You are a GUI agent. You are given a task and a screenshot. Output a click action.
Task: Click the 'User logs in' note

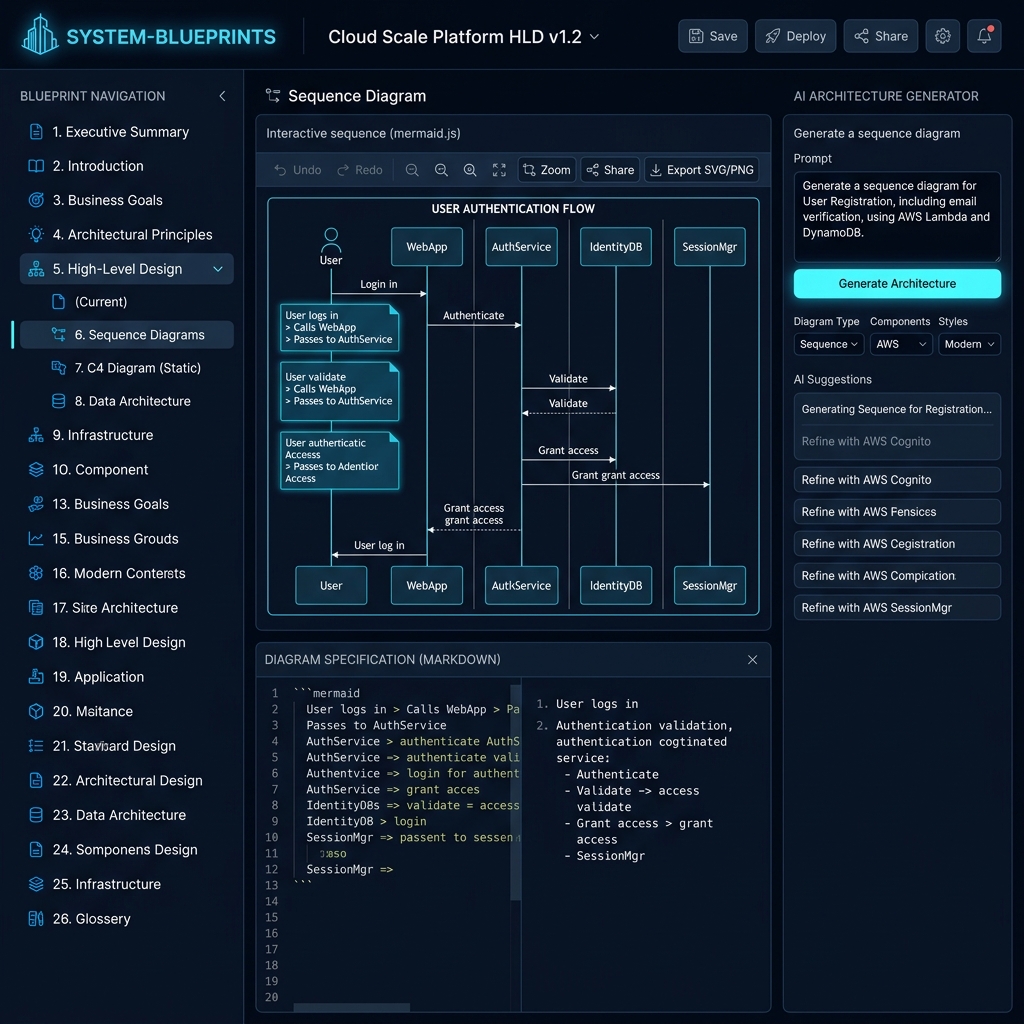(340, 328)
